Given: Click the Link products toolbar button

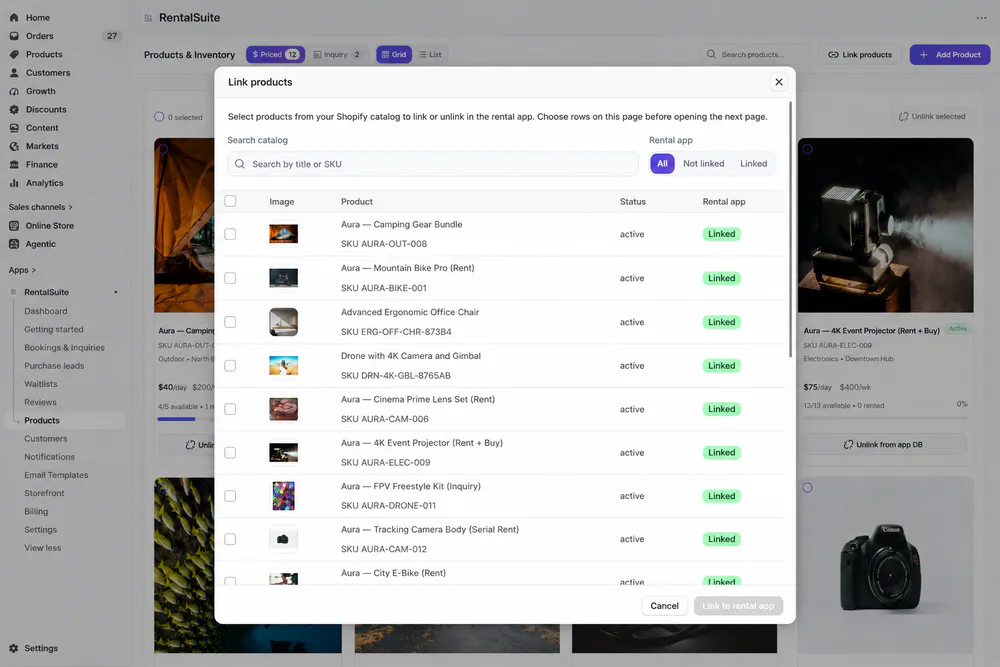Looking at the screenshot, I should [860, 55].
